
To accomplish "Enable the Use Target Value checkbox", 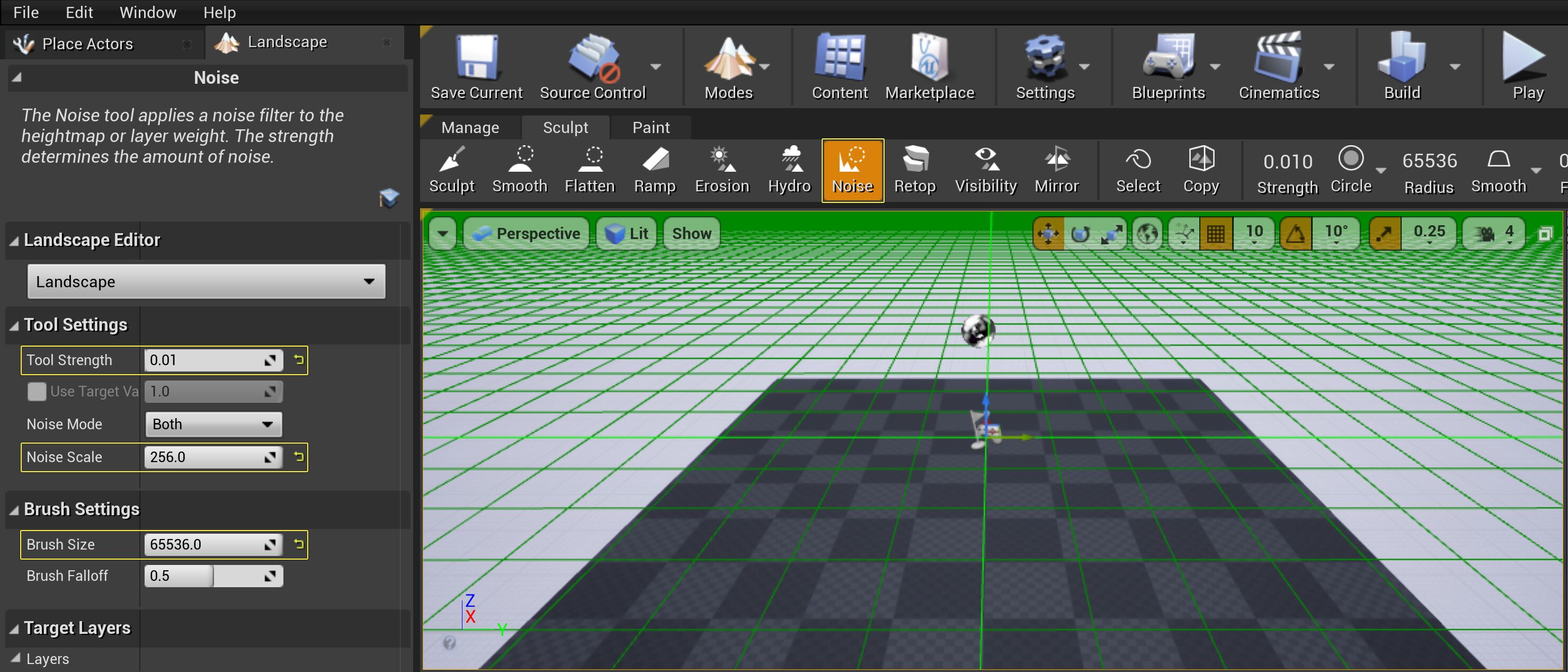I will point(37,392).
